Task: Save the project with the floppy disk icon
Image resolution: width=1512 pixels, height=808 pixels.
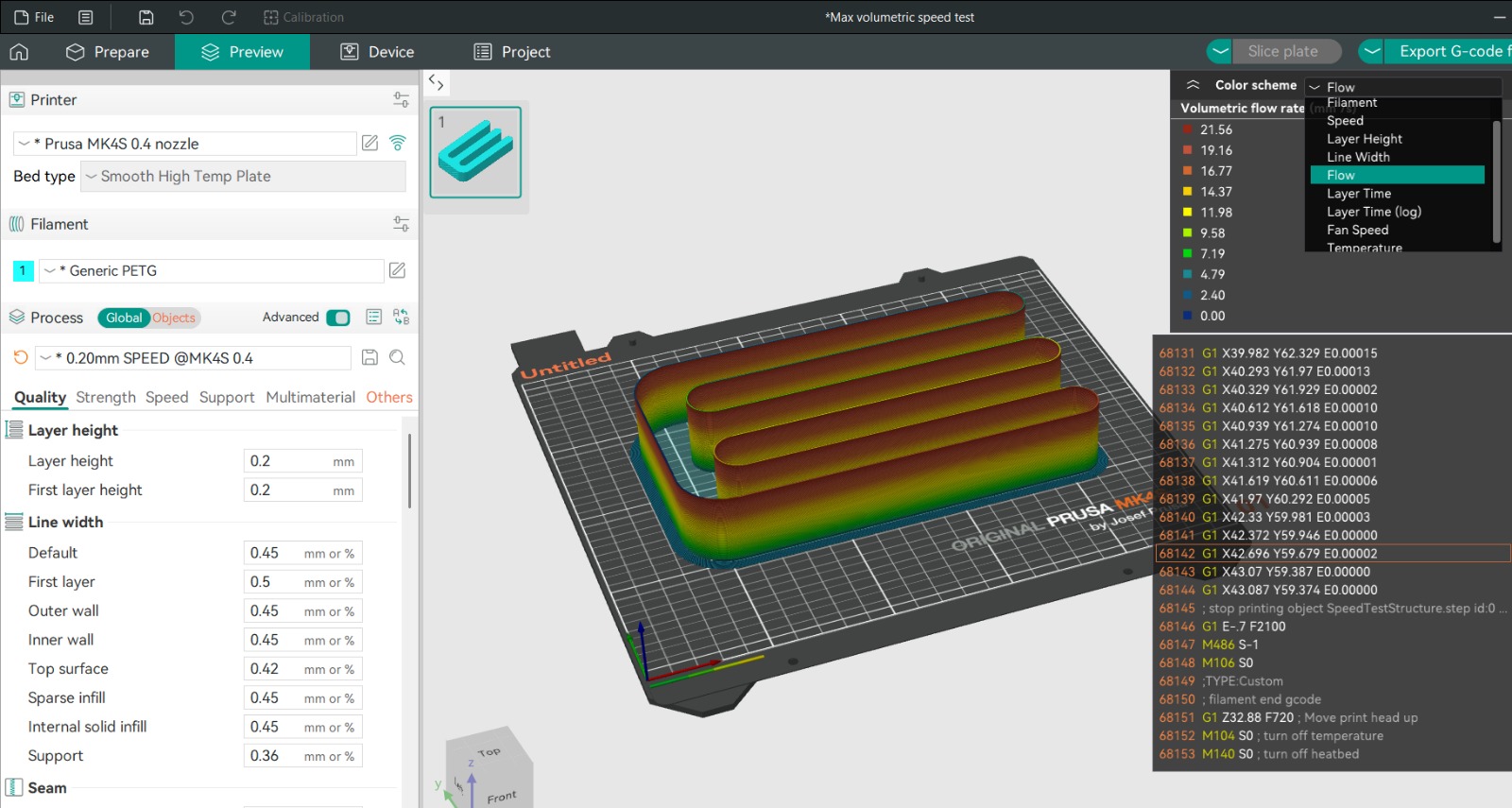Action: click(x=146, y=17)
